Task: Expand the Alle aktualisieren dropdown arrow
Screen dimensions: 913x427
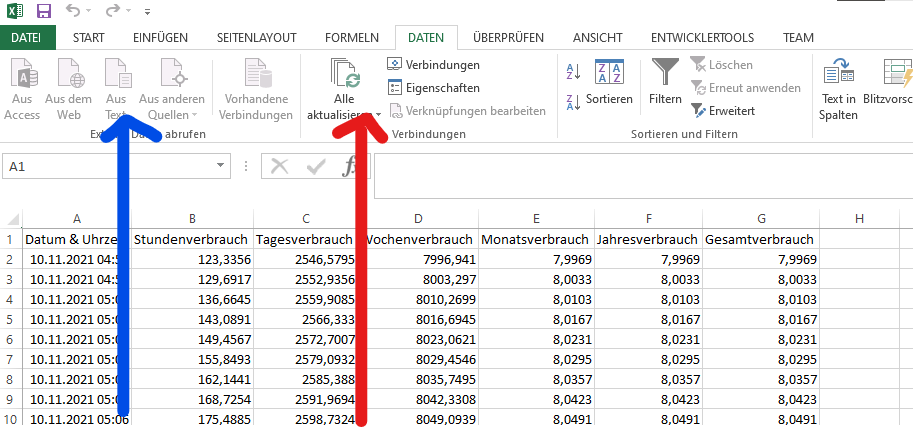Action: [x=378, y=115]
